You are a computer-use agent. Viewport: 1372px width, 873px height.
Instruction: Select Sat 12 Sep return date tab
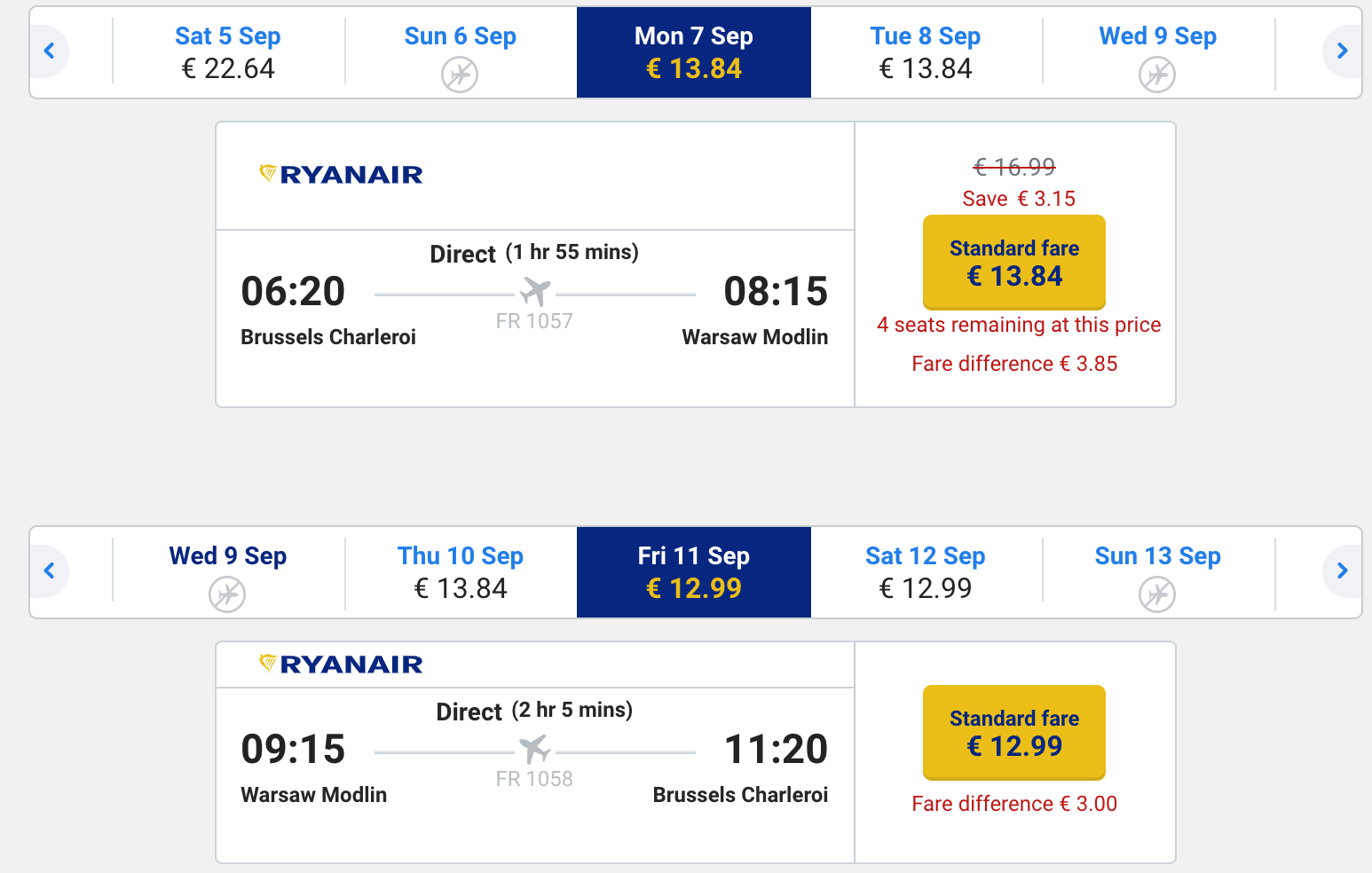pos(926,572)
